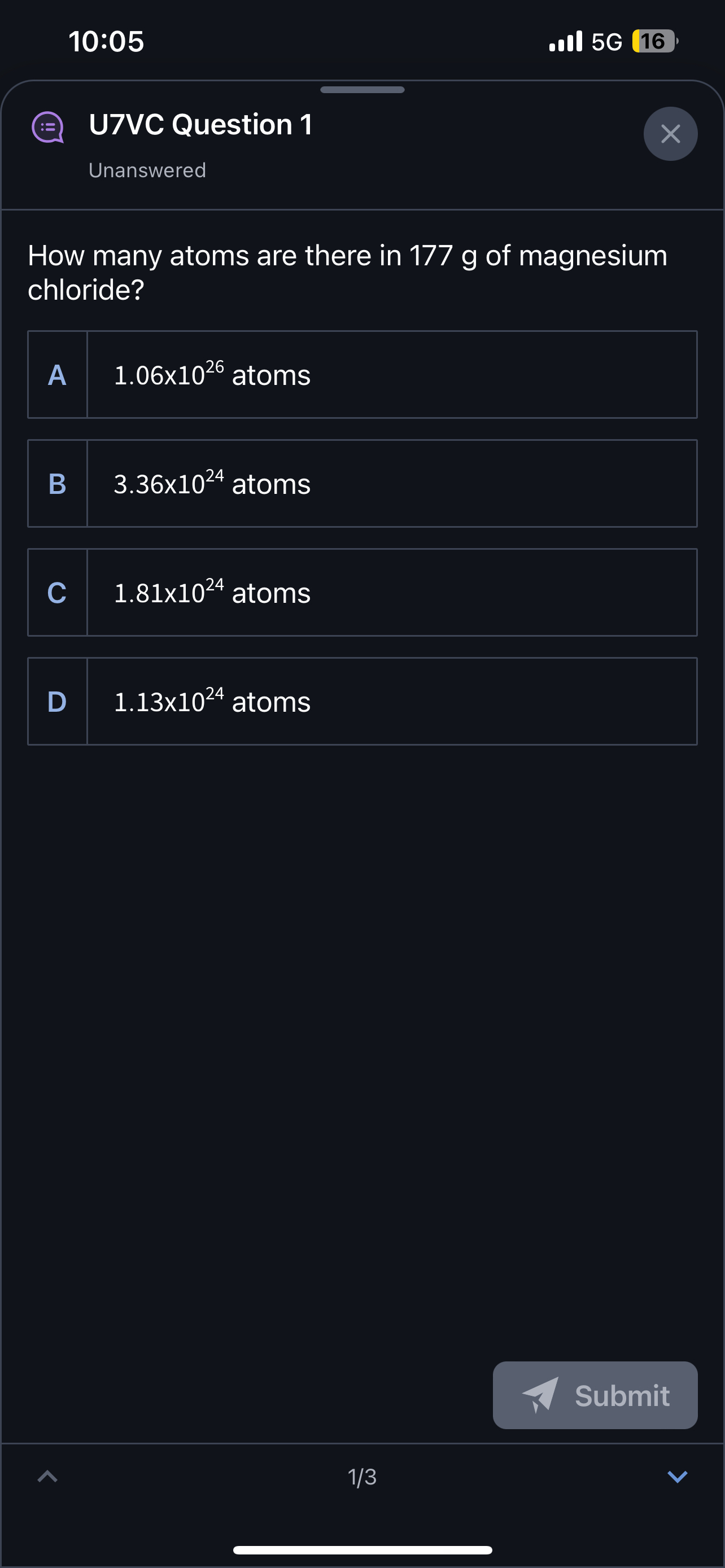
Task: Select answer D, 1.13x10^24 atoms
Action: point(362,700)
